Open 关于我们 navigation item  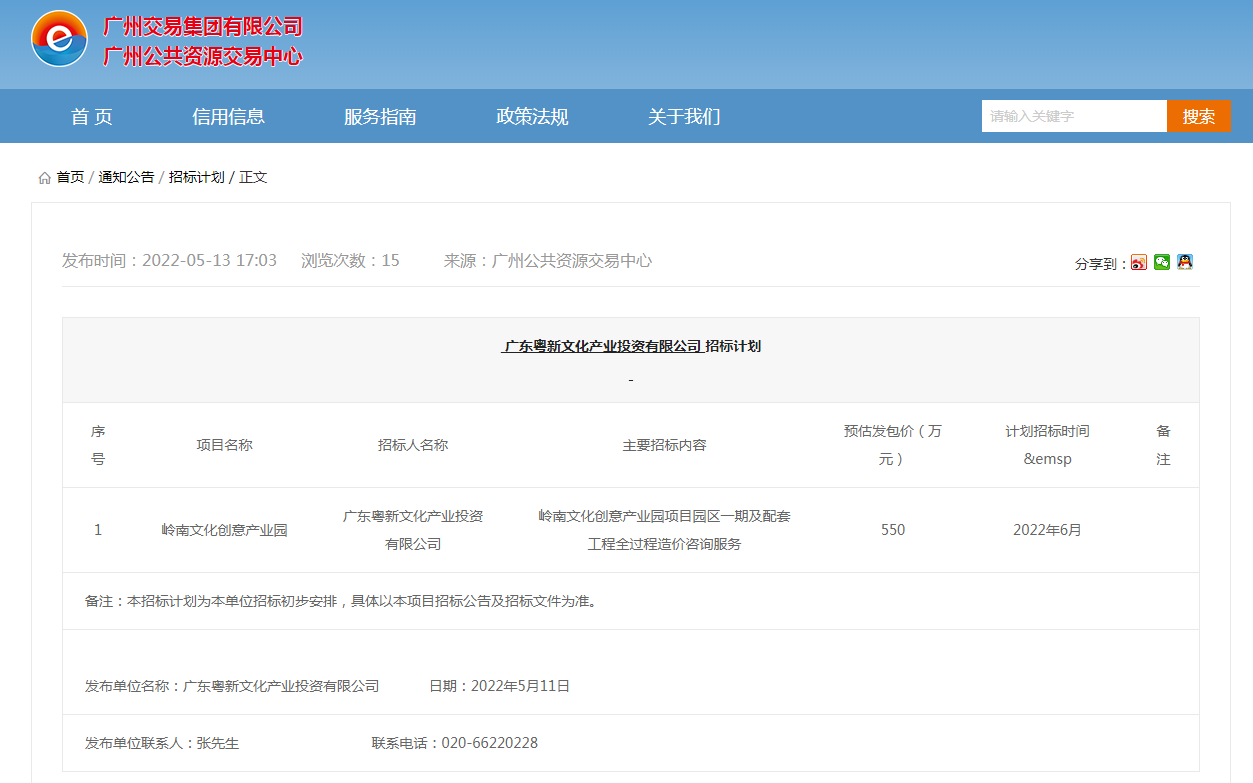pyautogui.click(x=684, y=117)
